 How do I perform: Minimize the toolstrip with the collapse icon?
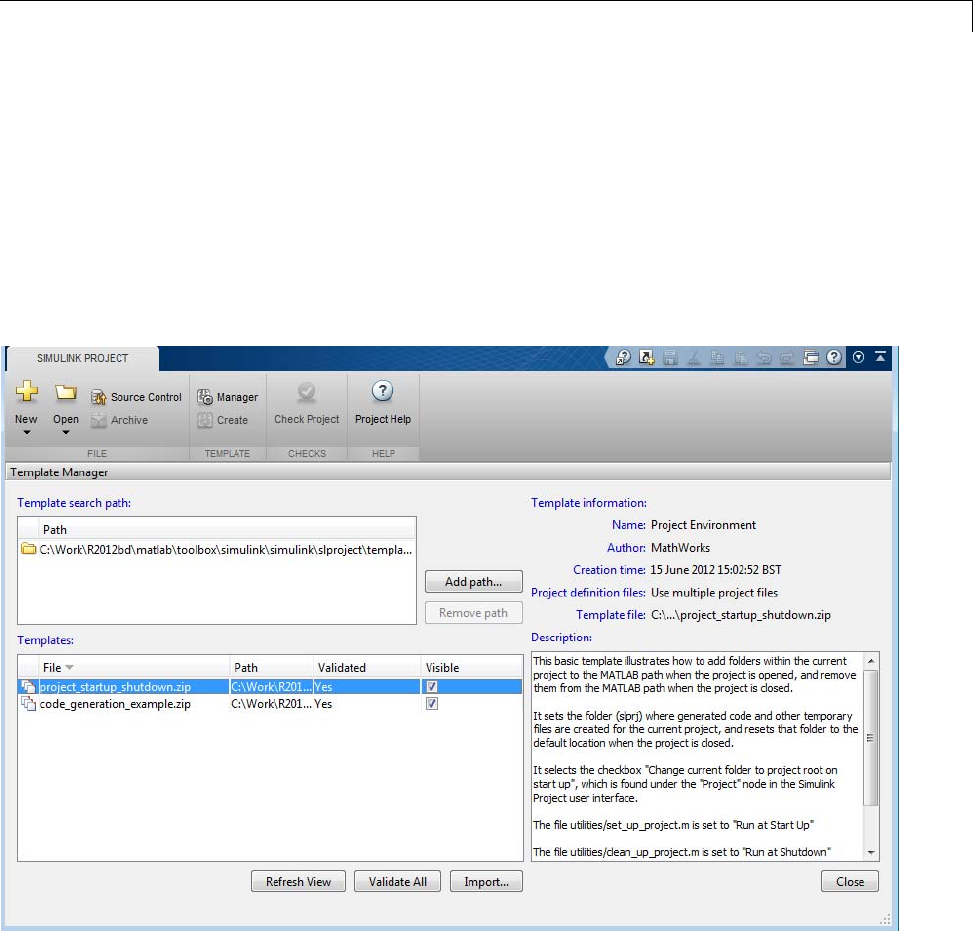click(880, 356)
